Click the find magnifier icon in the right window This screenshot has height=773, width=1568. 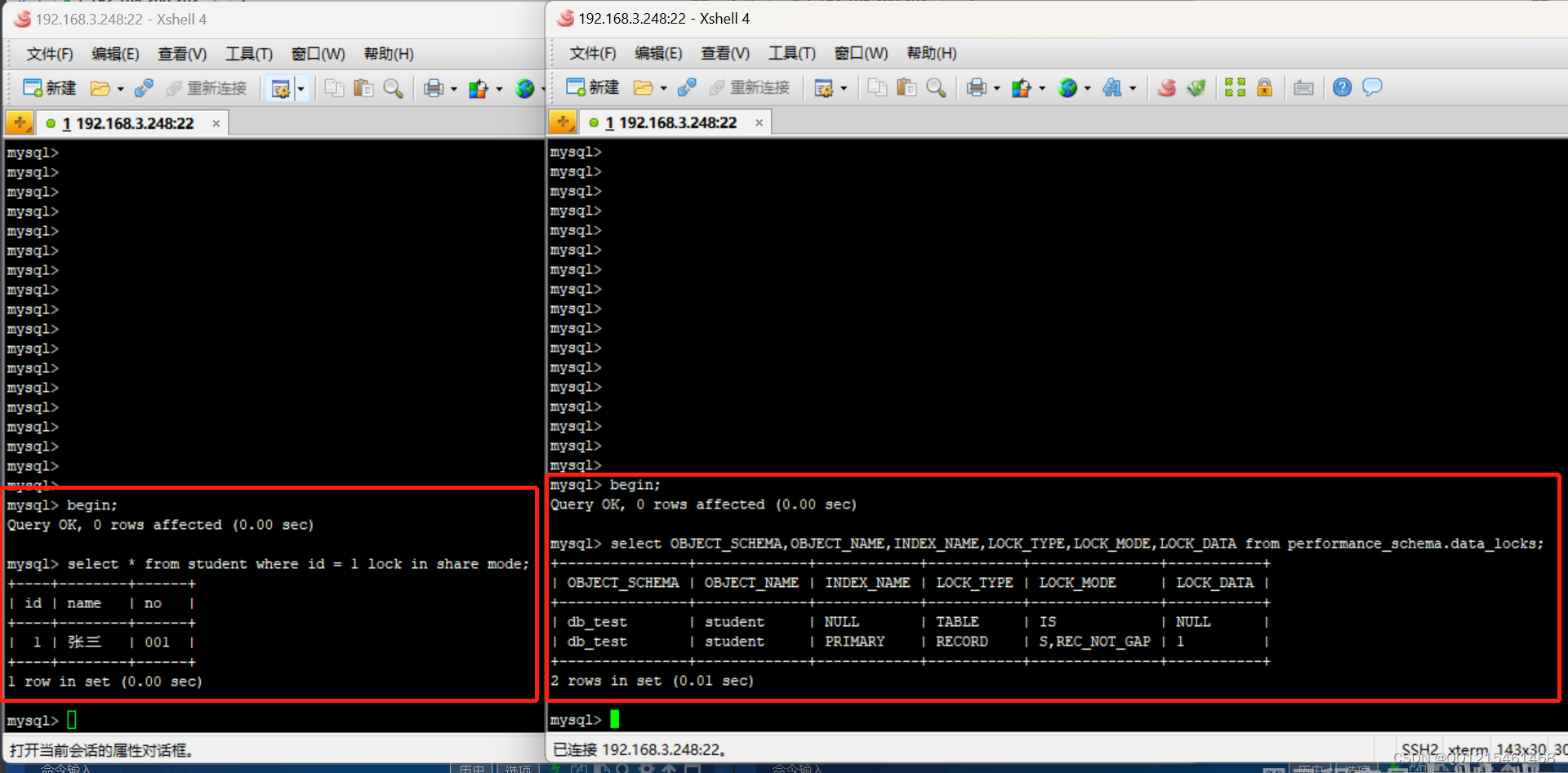pos(936,87)
